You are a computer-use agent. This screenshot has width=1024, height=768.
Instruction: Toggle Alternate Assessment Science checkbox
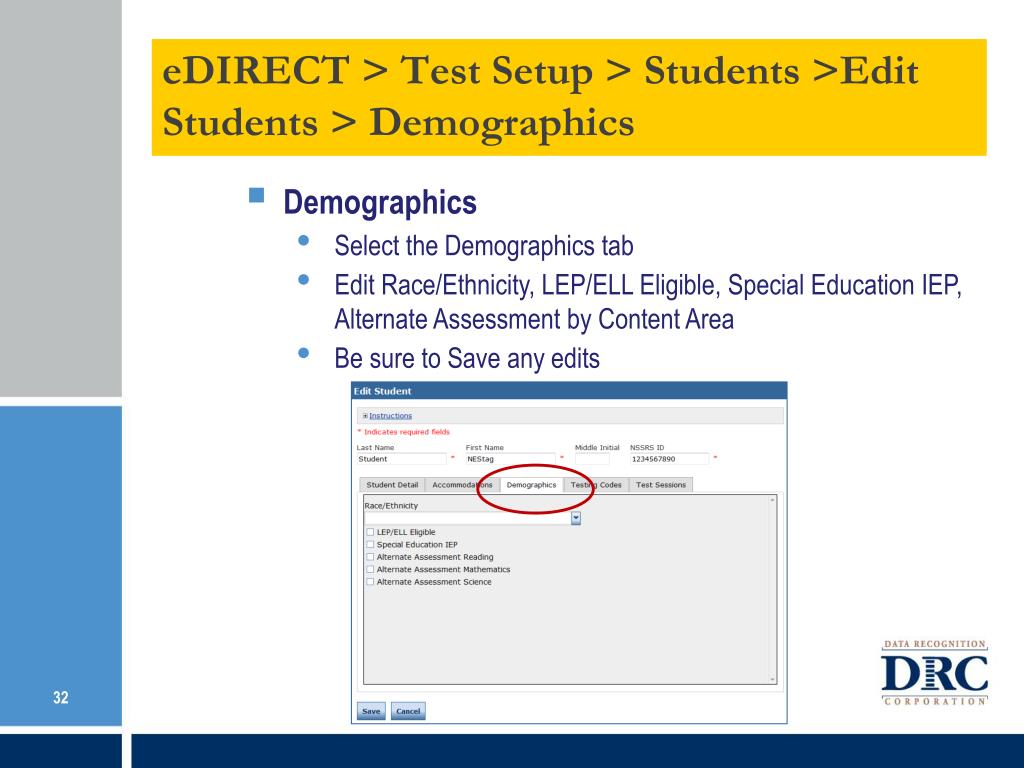point(370,581)
